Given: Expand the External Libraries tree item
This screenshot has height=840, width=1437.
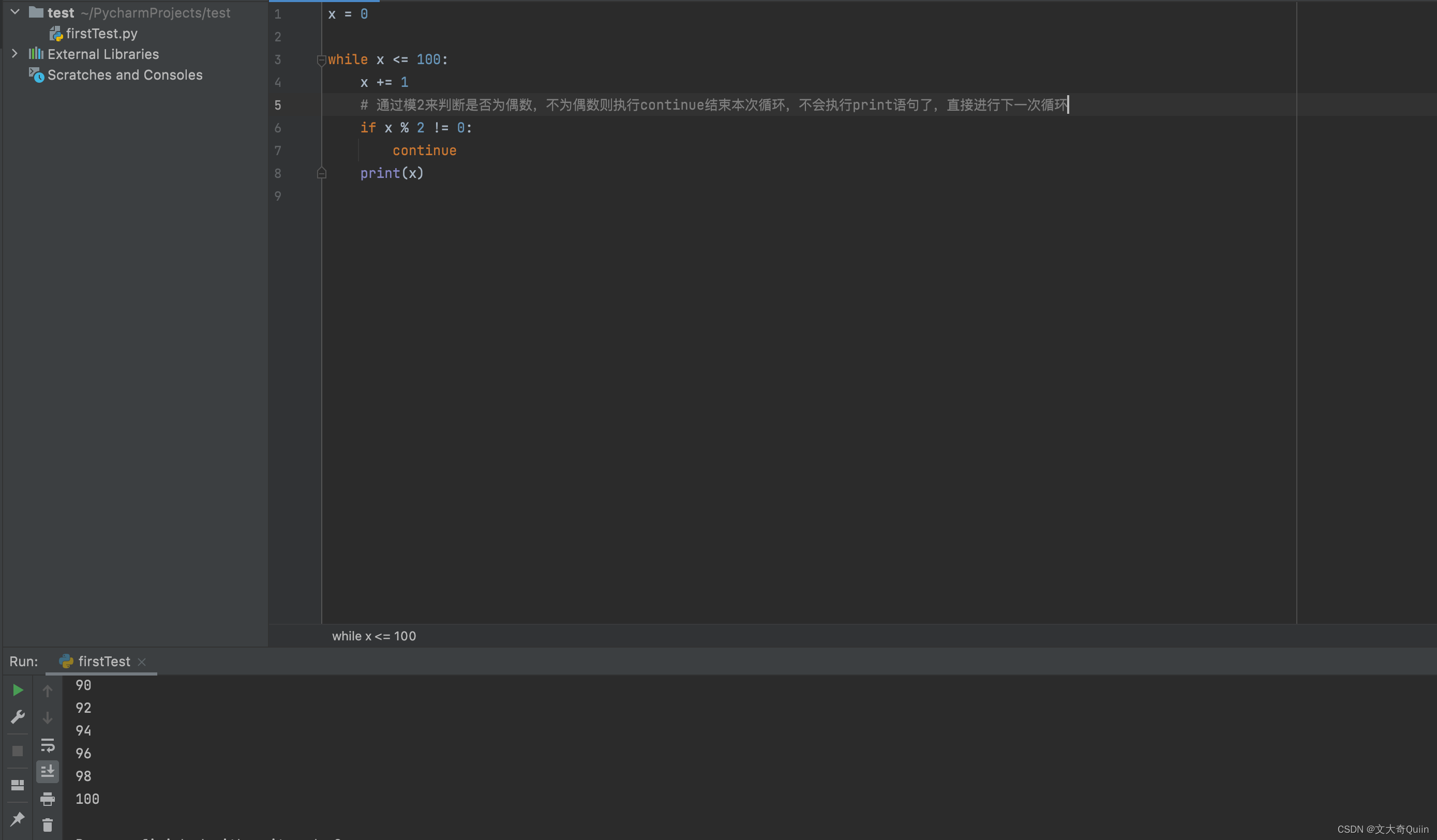Looking at the screenshot, I should click(x=13, y=53).
